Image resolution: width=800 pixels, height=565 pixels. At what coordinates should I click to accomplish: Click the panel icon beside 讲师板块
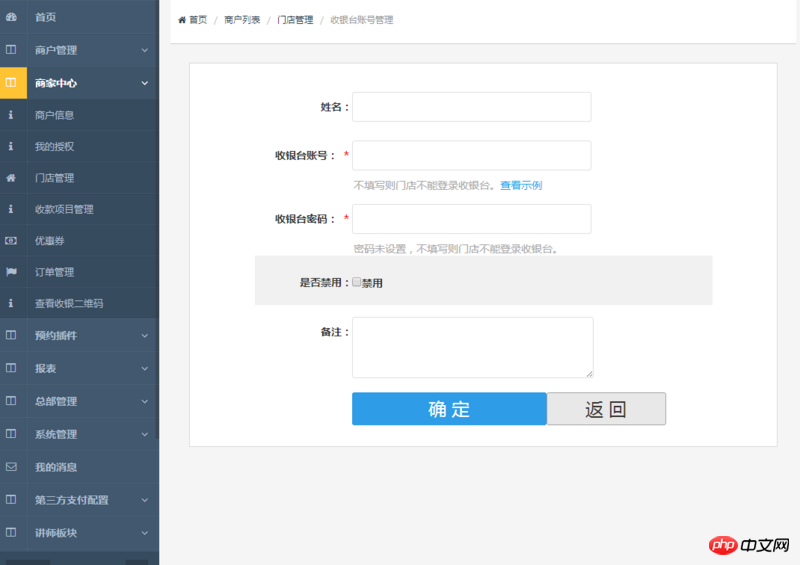(x=11, y=532)
